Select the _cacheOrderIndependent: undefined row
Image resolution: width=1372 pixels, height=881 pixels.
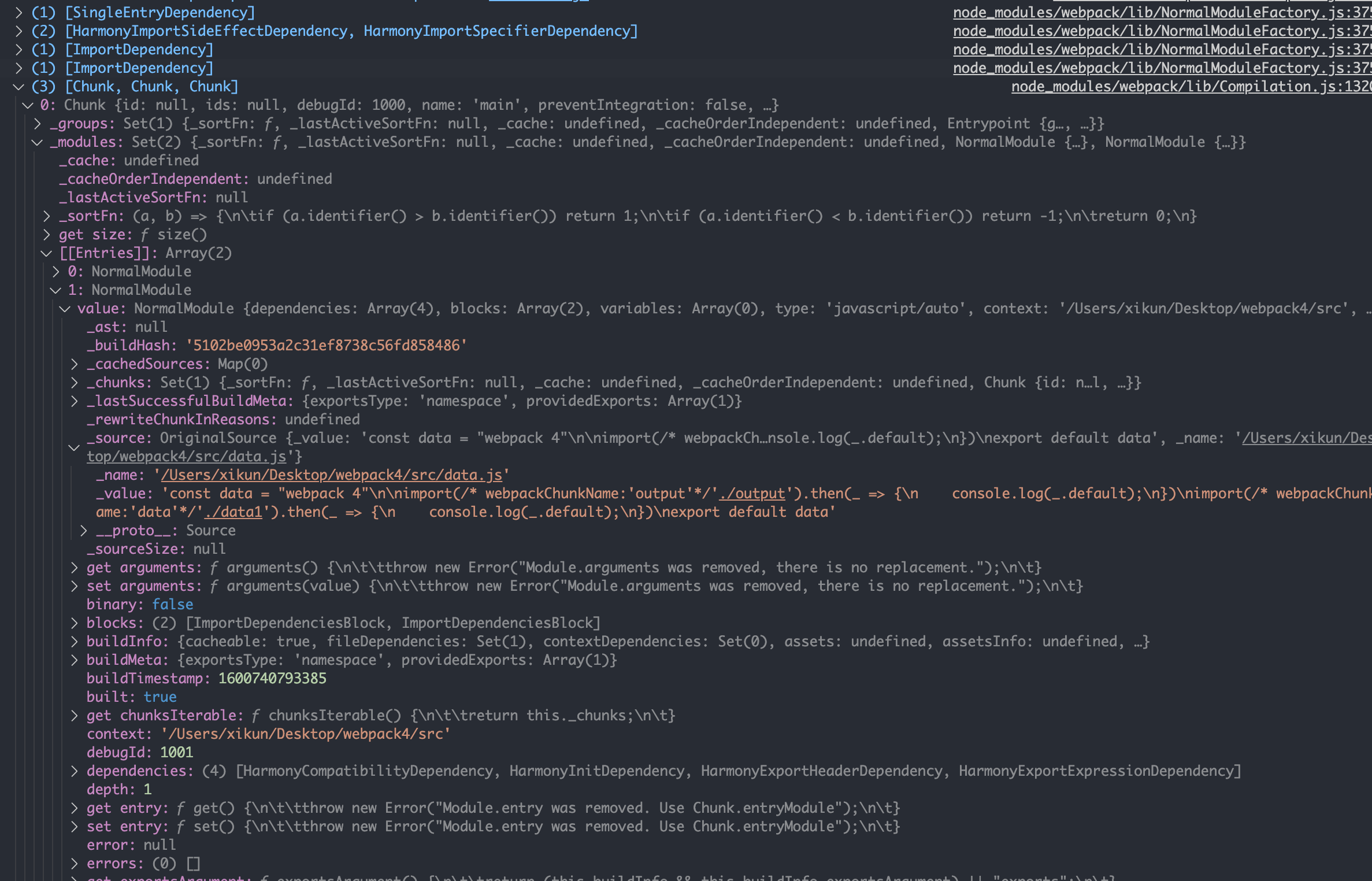195,179
